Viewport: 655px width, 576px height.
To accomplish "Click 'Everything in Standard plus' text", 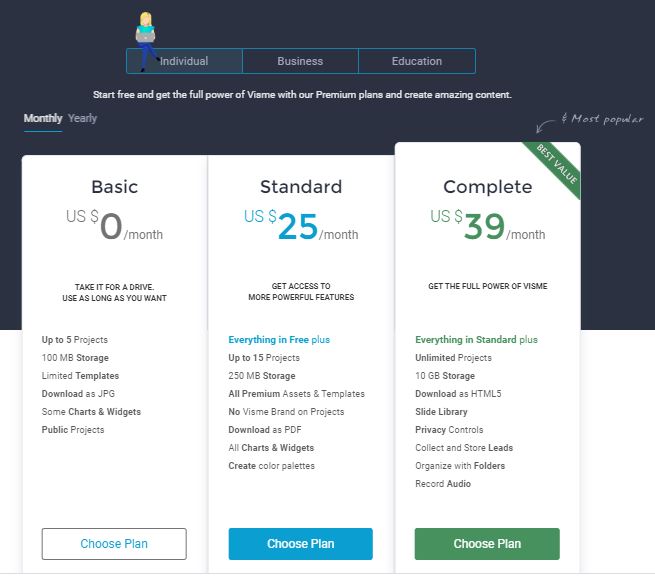I will [476, 340].
